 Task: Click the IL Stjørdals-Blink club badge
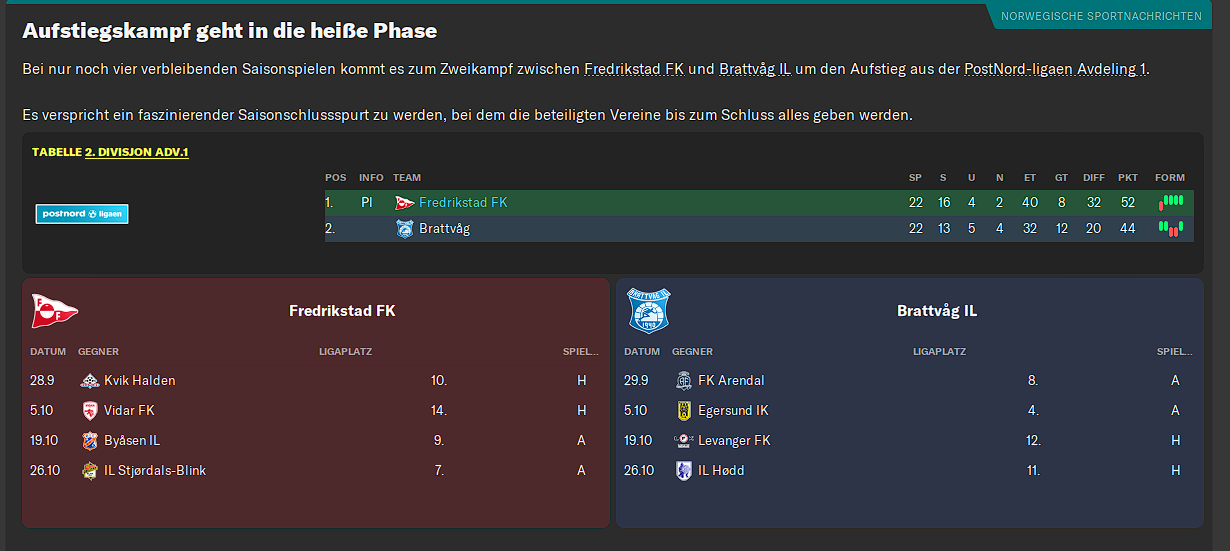pos(90,471)
